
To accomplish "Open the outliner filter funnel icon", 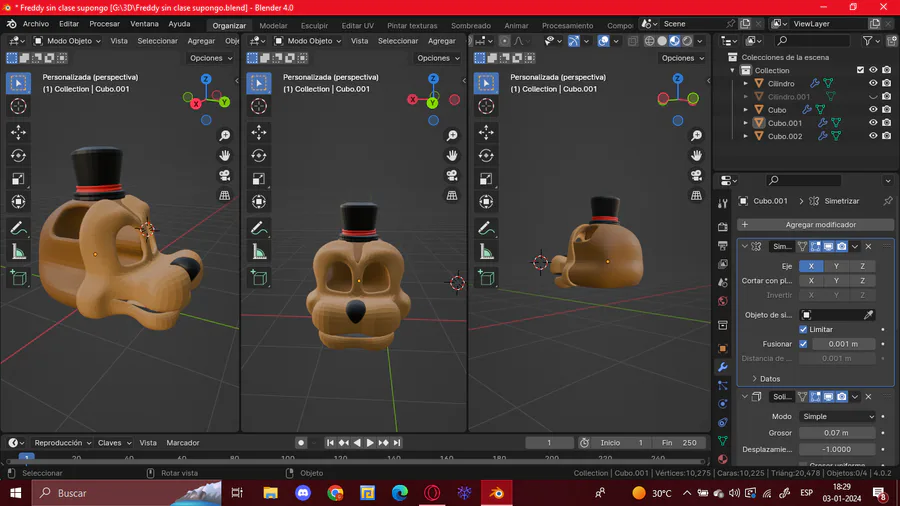I will point(867,41).
